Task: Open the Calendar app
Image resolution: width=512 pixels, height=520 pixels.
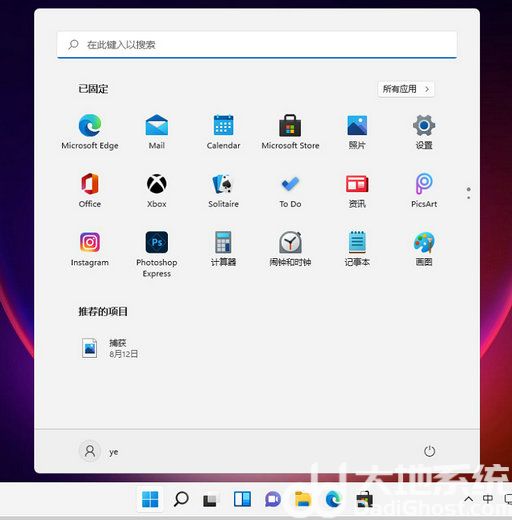Action: (223, 131)
